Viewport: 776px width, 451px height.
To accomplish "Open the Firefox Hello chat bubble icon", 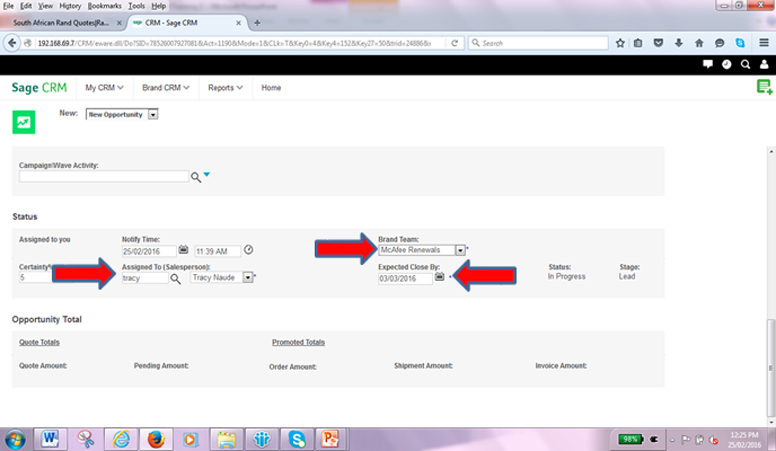I will [x=719, y=43].
